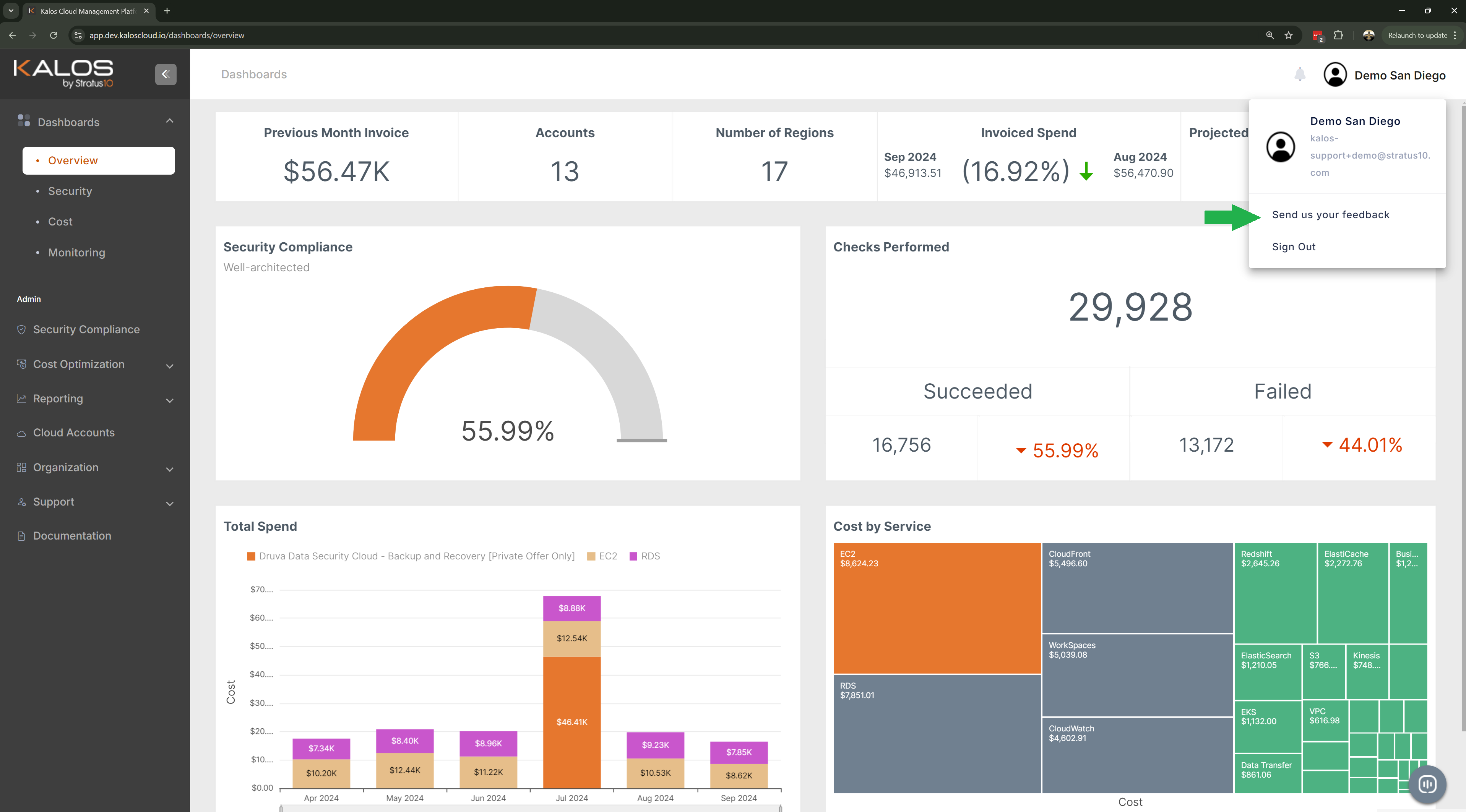Open the Security dashboard item
Viewport: 1466px width, 812px height.
click(70, 191)
